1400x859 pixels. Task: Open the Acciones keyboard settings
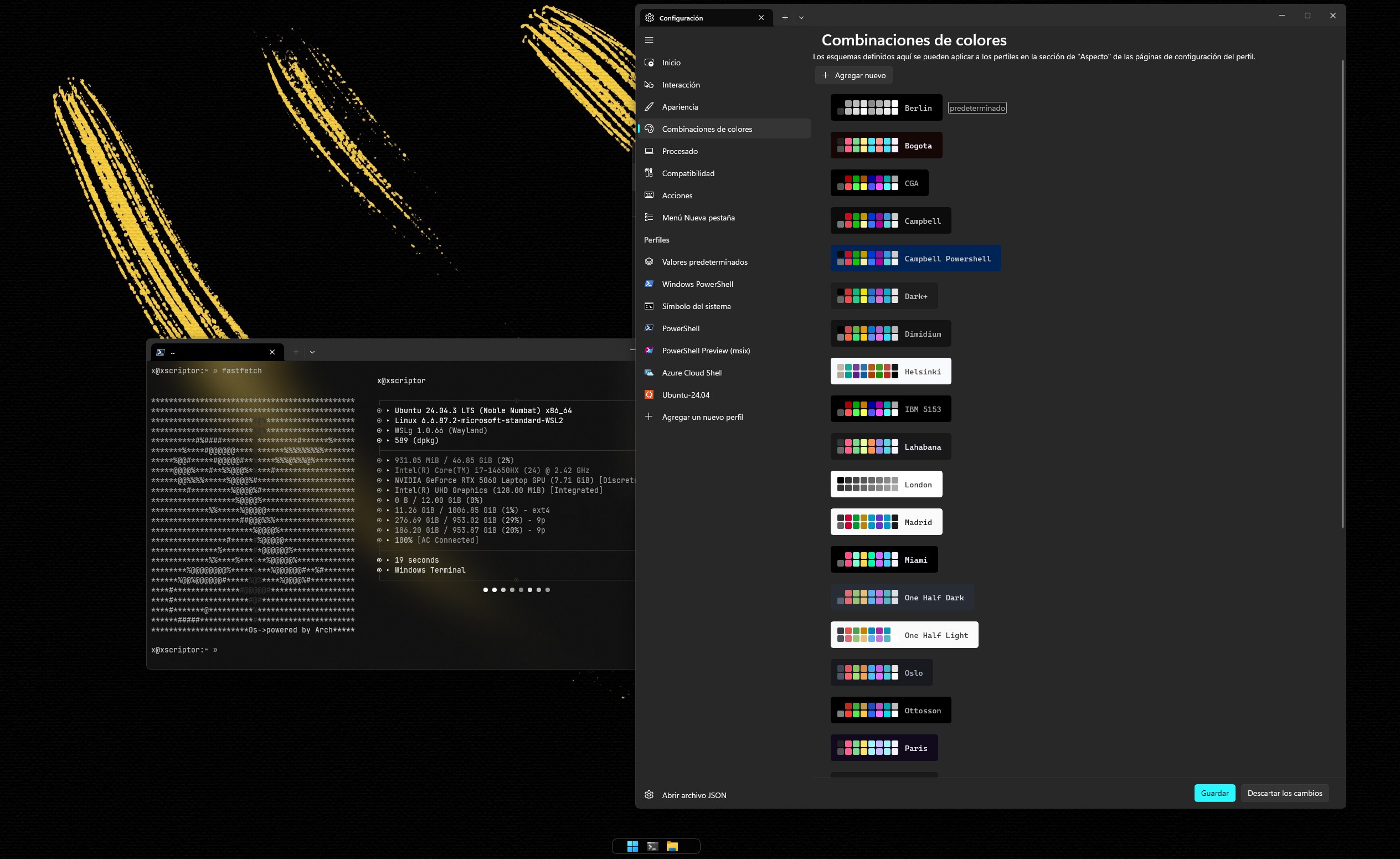(x=677, y=196)
